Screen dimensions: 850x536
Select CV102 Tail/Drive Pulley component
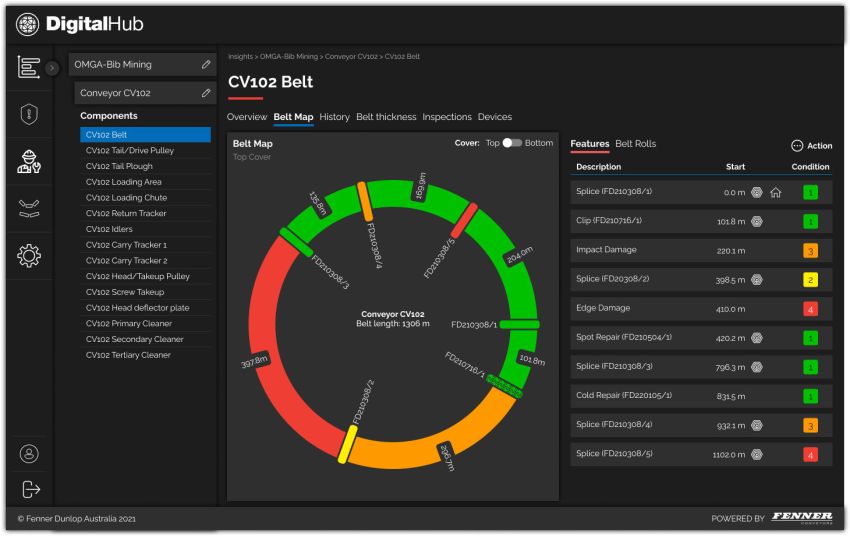pyautogui.click(x=145, y=151)
